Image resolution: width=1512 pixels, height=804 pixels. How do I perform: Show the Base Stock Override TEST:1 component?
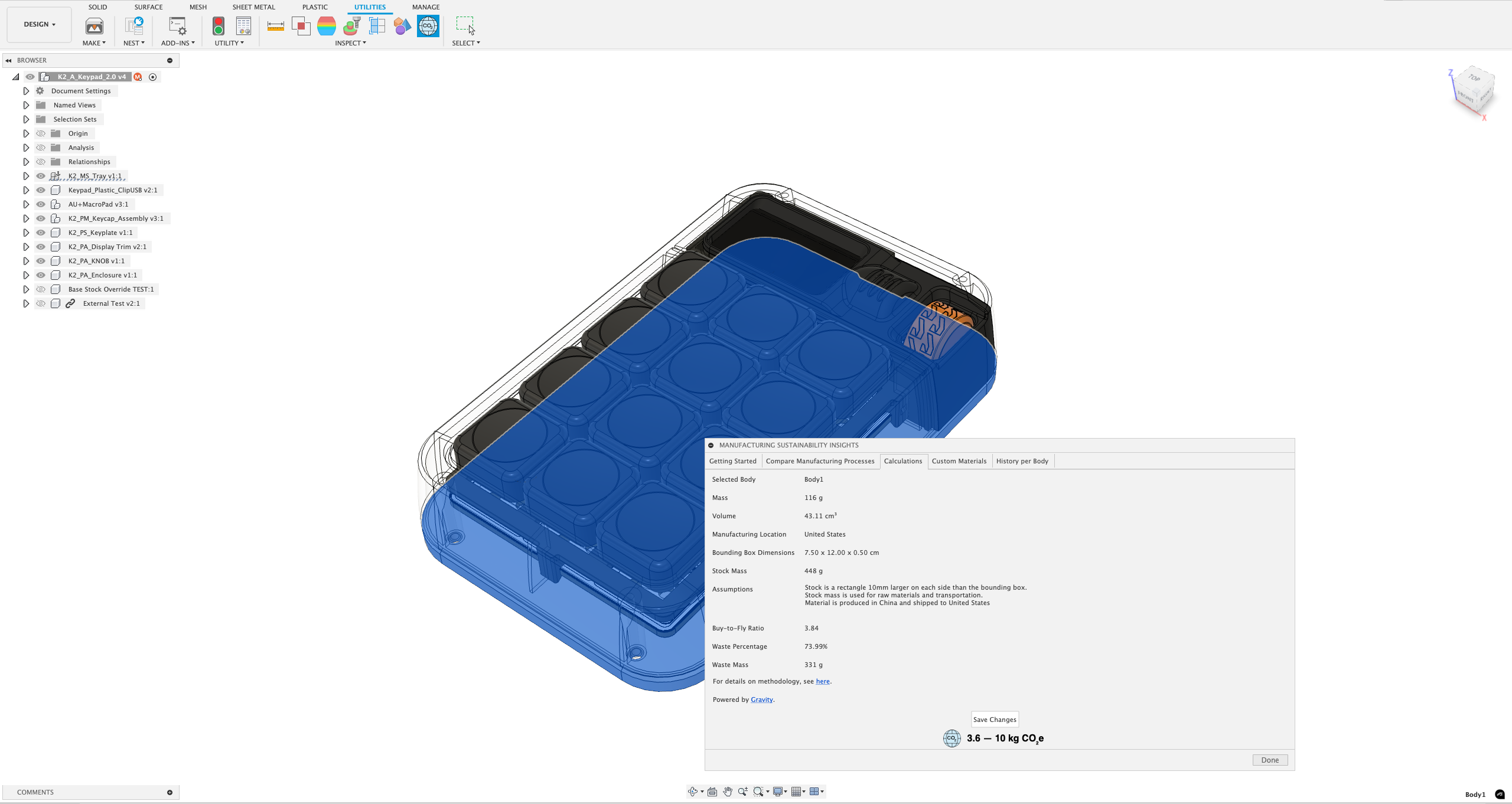(41, 289)
